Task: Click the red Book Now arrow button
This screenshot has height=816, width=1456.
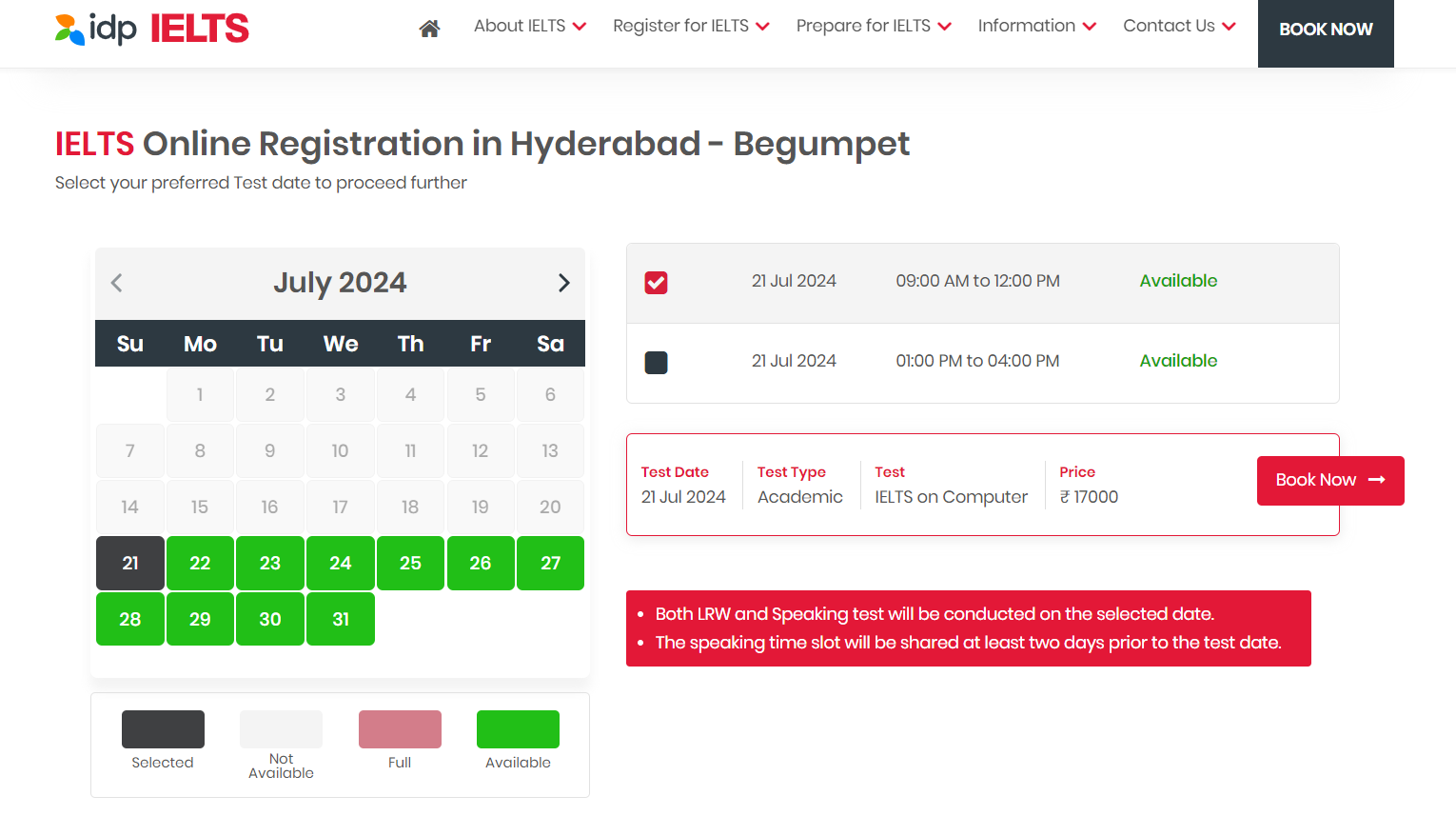Action: 1330,481
